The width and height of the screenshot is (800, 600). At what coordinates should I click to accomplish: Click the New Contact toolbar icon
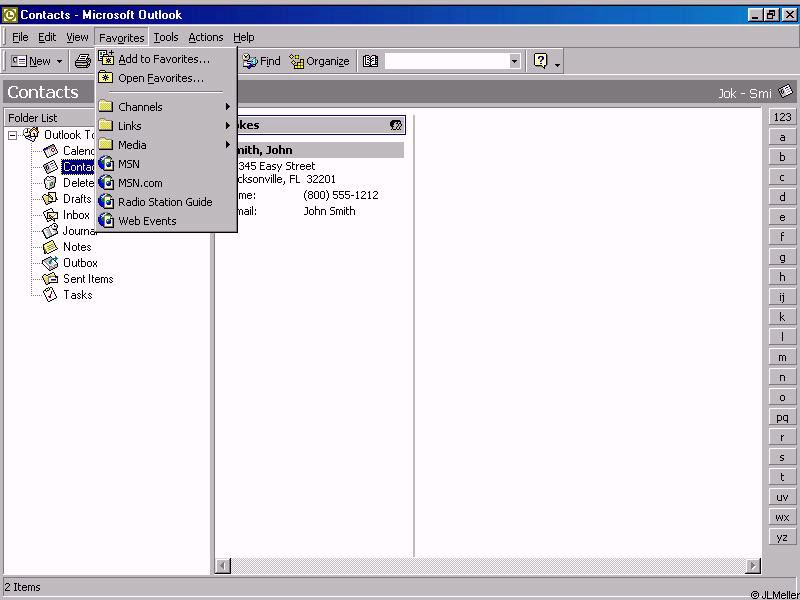tap(19, 61)
